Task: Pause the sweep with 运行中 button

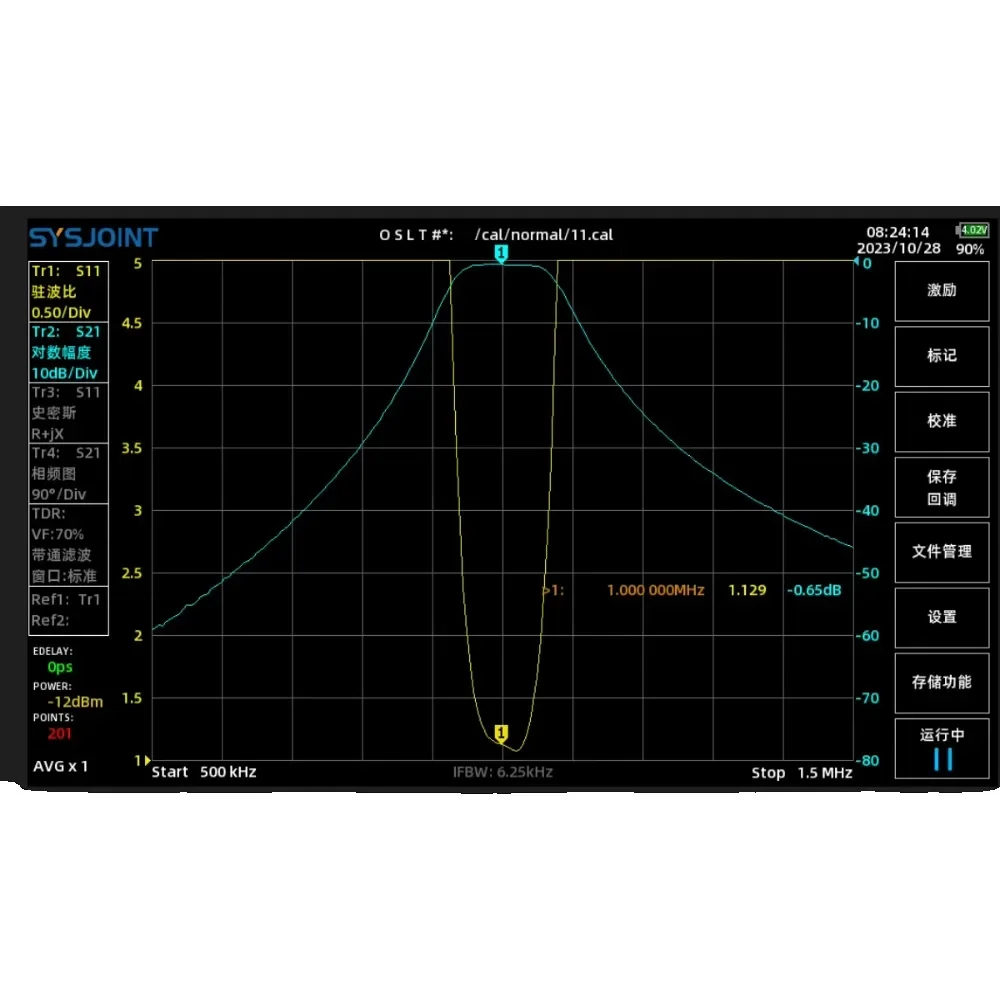Action: click(941, 748)
